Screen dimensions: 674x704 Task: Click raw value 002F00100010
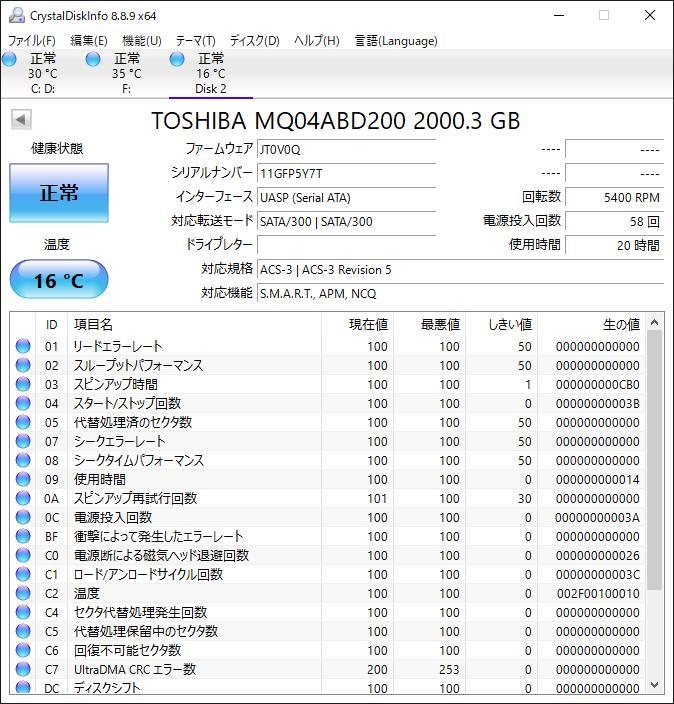pyautogui.click(x=598, y=594)
